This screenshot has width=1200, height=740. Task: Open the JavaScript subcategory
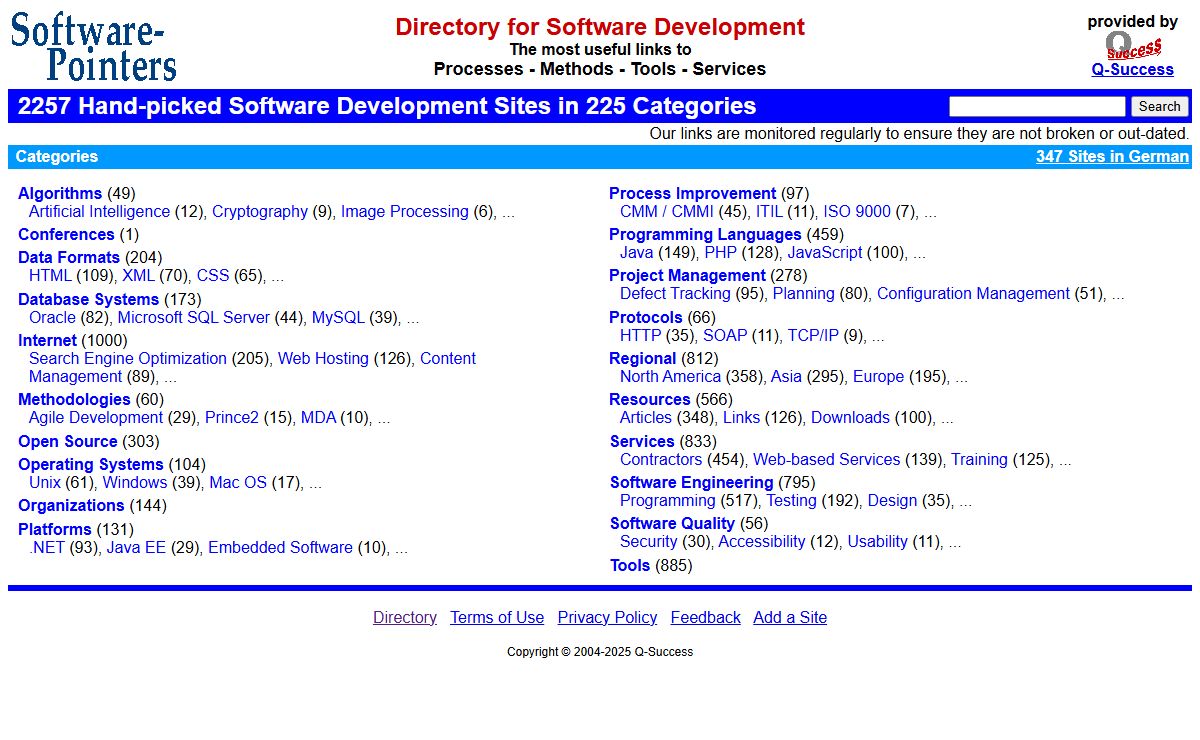pyautogui.click(x=824, y=253)
